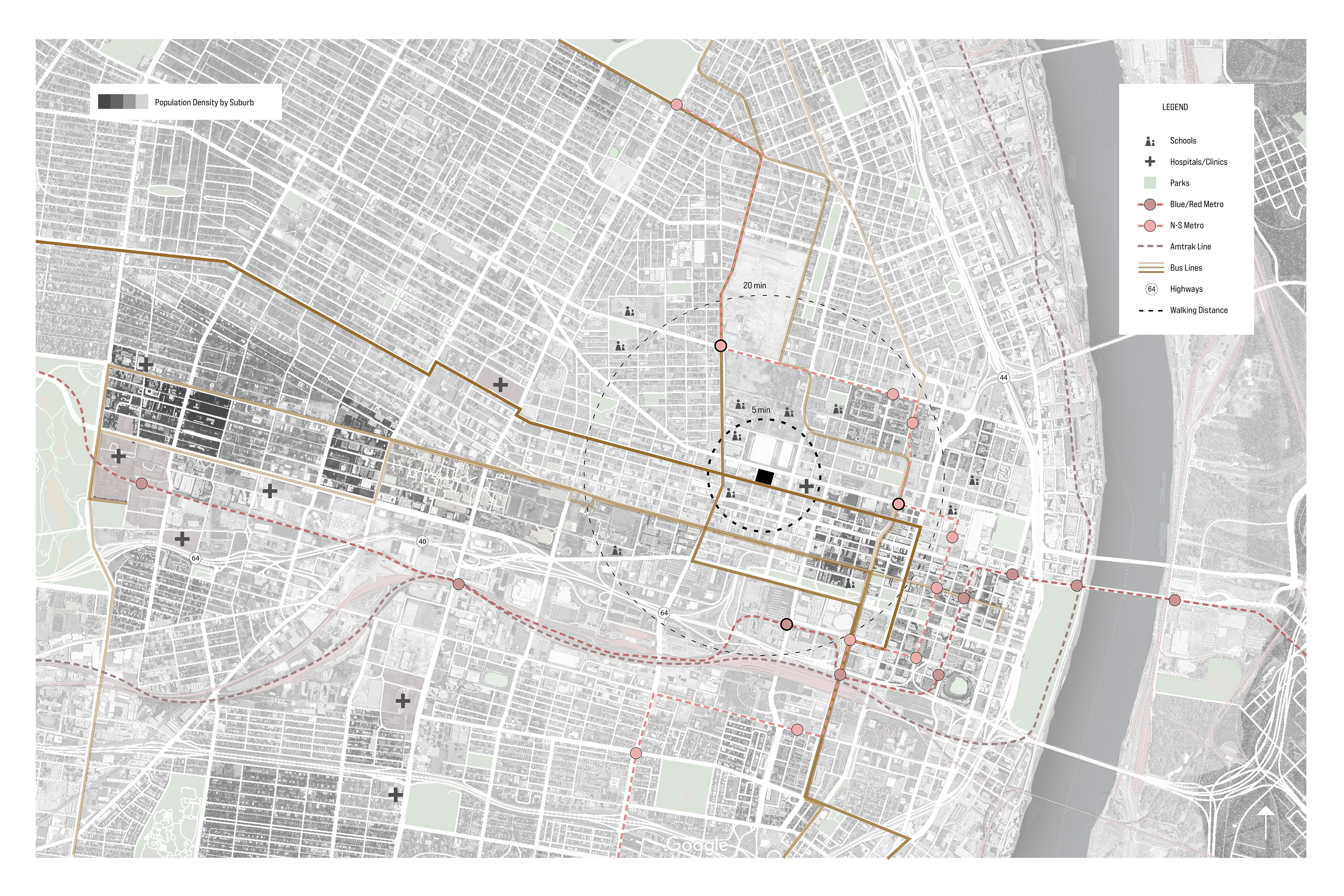Click the 'Walking Distance' legend label

1198,310
